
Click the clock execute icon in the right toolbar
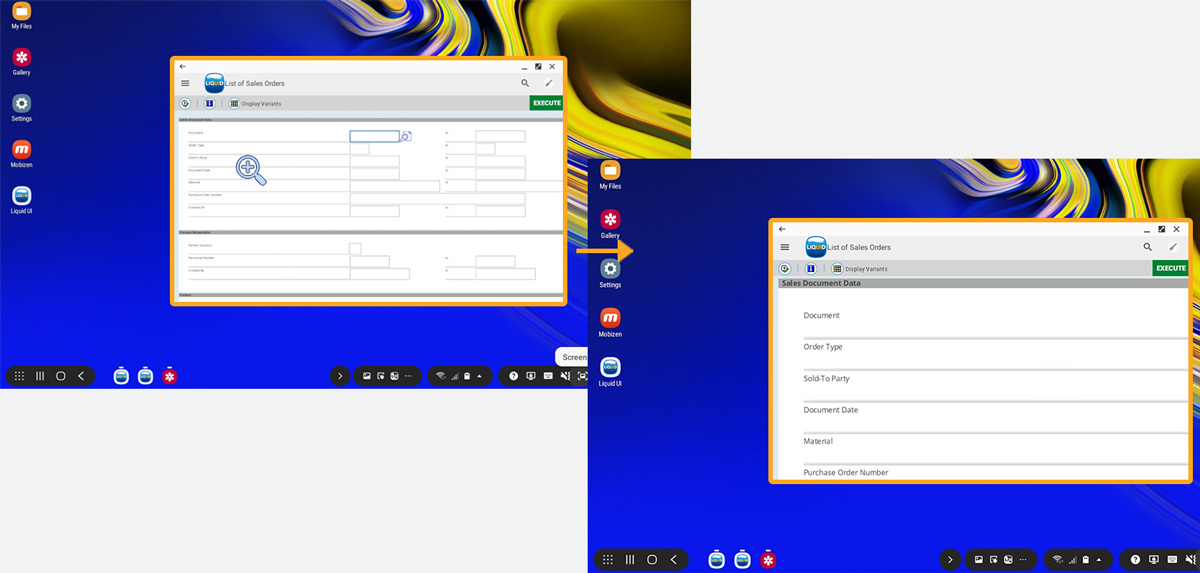(785, 269)
